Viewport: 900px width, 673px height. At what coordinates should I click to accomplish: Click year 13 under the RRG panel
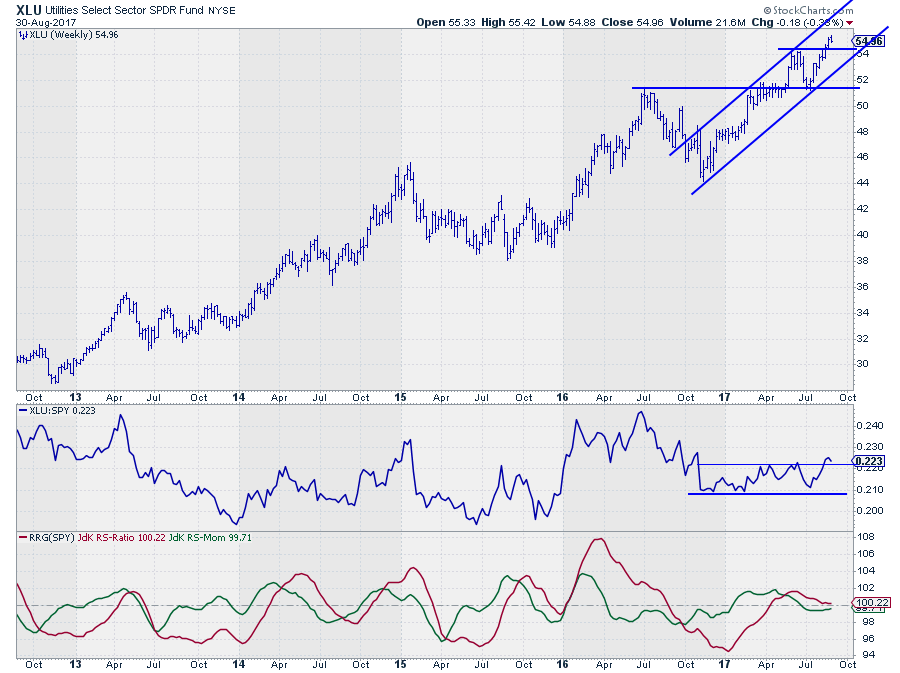pyautogui.click(x=75, y=664)
